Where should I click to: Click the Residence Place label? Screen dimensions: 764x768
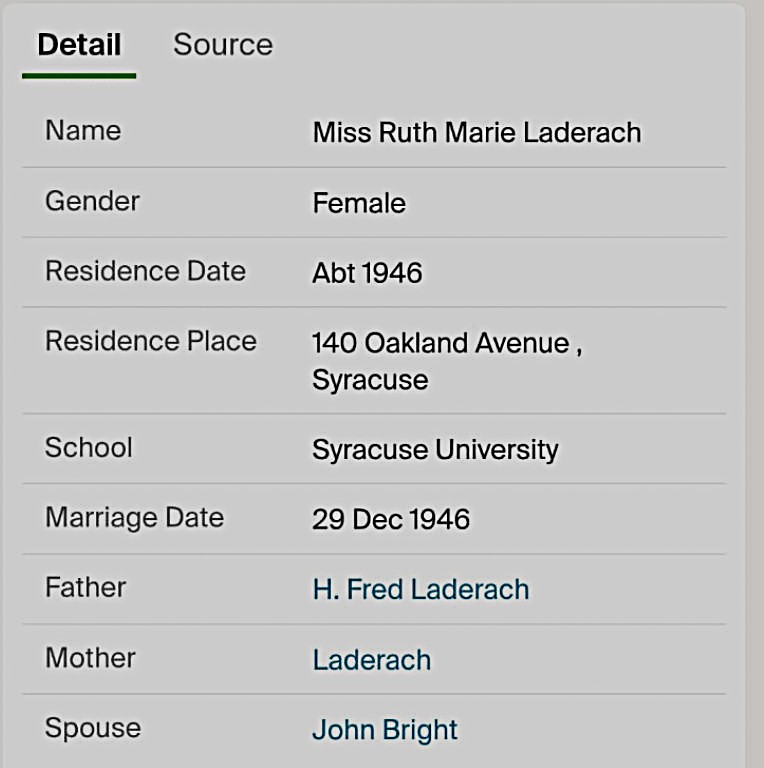[151, 341]
